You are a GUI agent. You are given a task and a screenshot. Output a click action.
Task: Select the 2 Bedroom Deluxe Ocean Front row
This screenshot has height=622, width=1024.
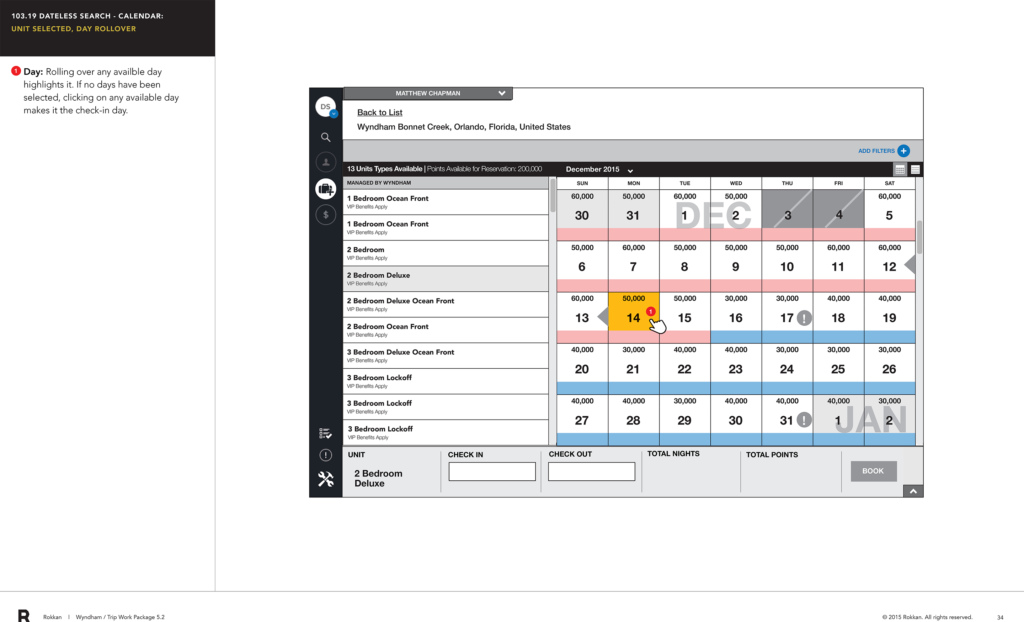click(x=445, y=304)
